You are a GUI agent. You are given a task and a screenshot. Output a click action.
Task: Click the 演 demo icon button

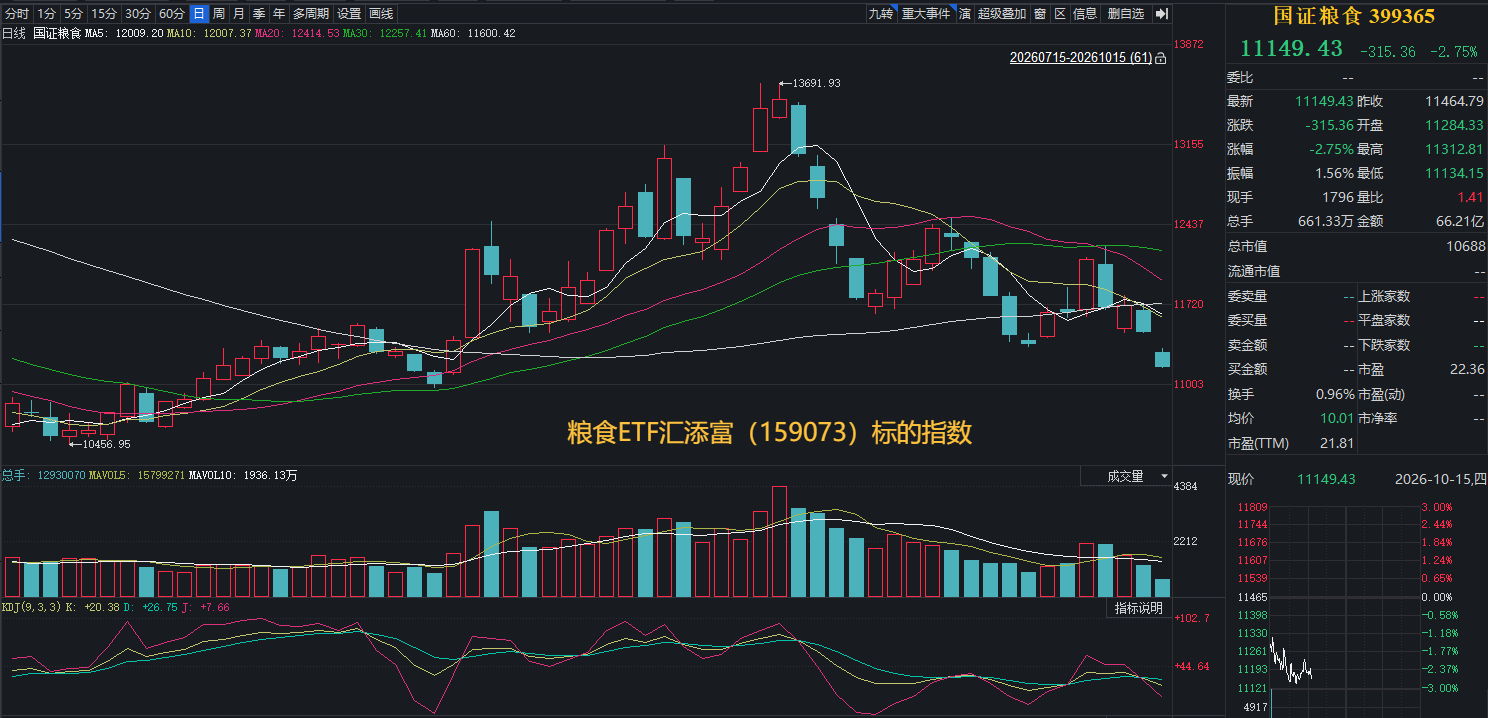coord(965,14)
